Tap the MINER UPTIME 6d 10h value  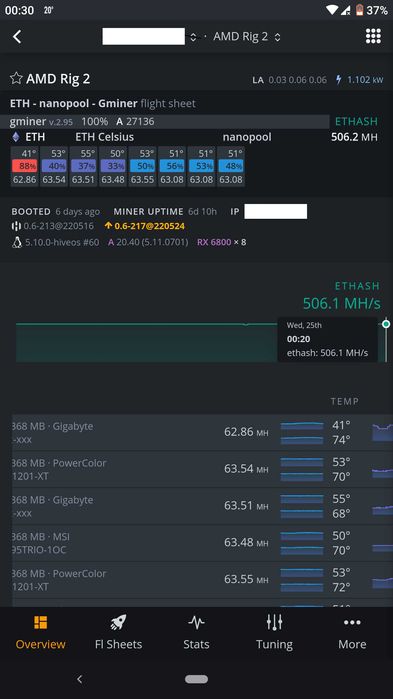(165, 211)
